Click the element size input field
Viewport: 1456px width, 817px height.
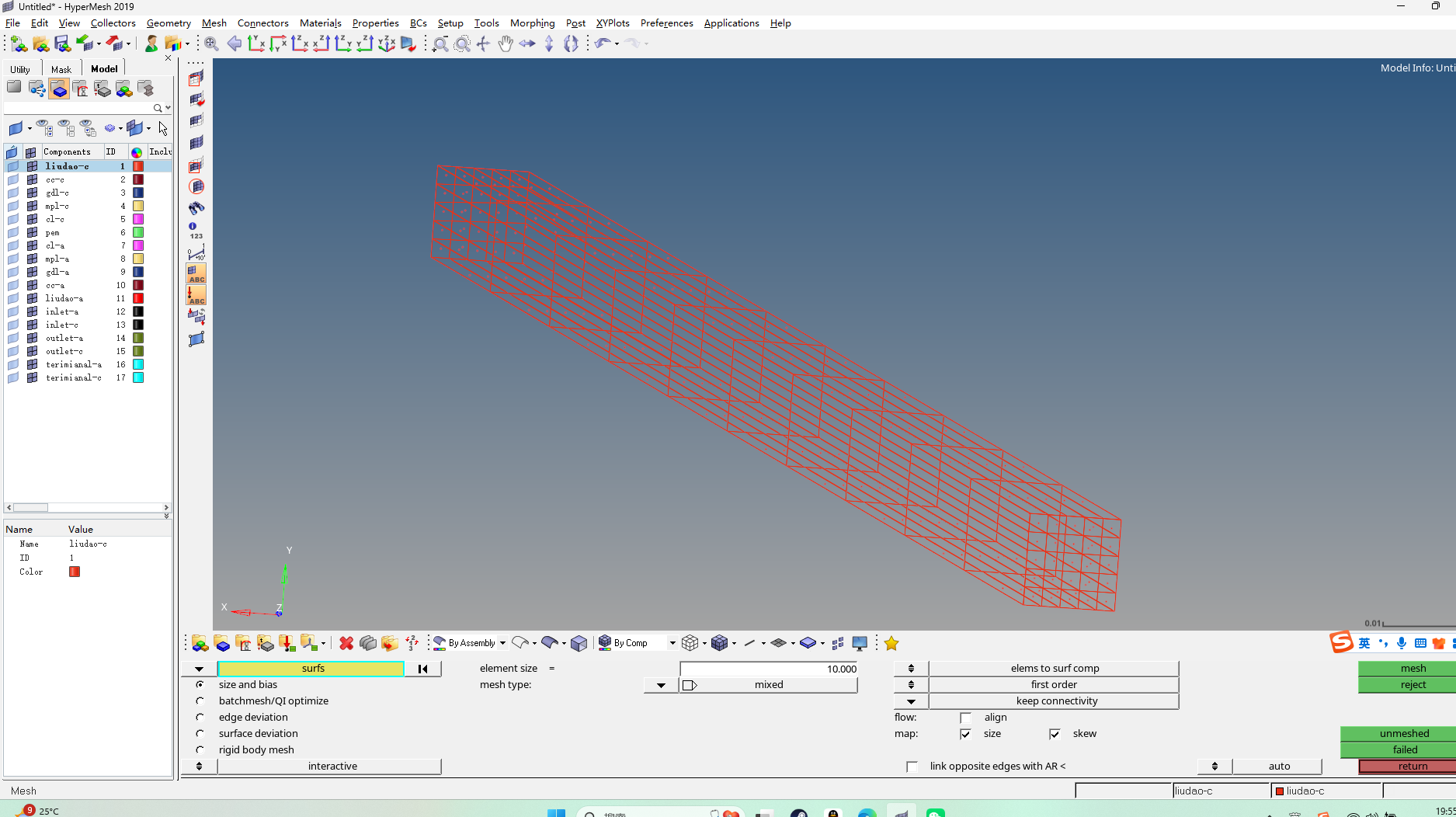coord(767,668)
